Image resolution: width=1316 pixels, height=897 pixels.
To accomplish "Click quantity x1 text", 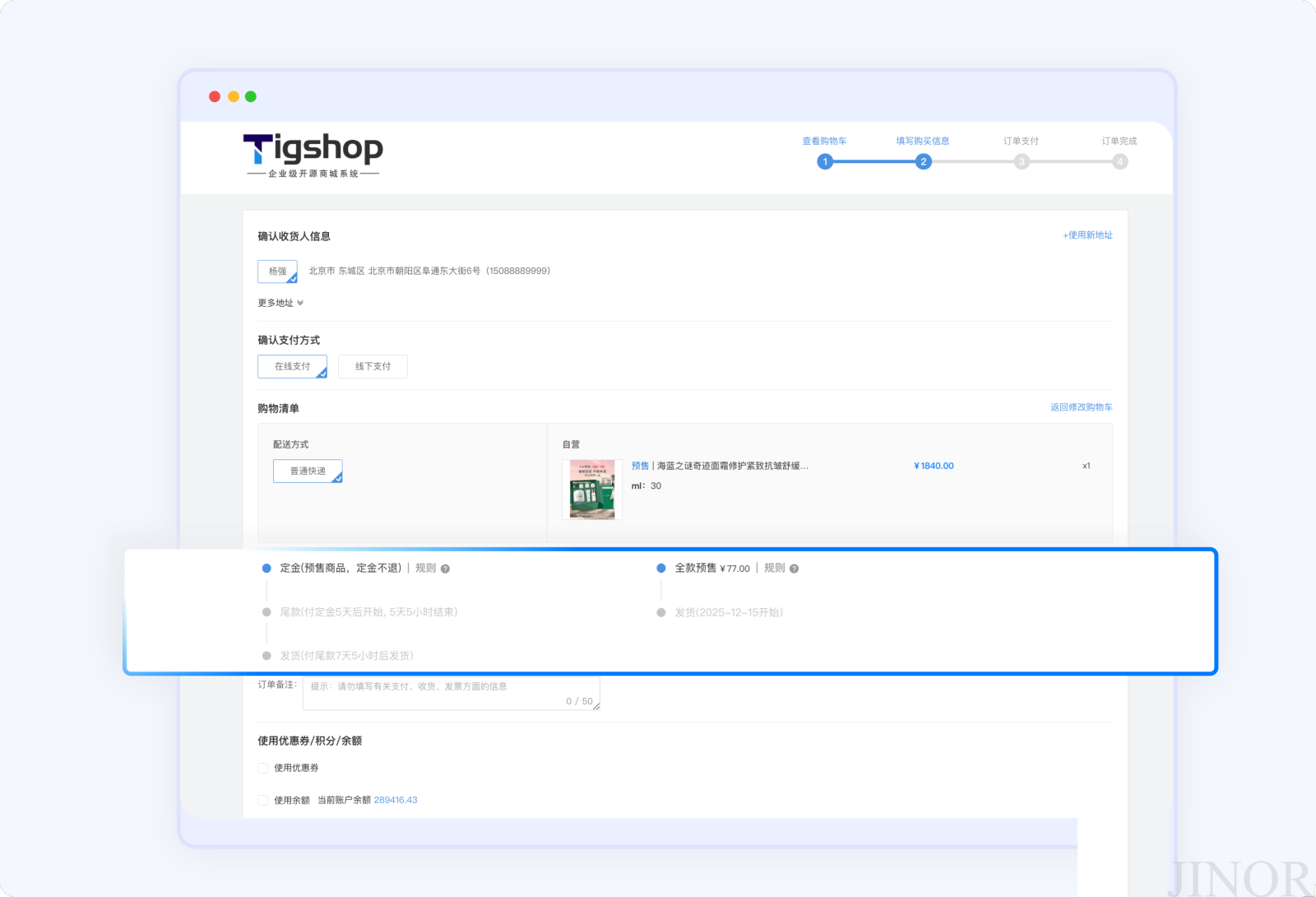I will (1087, 466).
